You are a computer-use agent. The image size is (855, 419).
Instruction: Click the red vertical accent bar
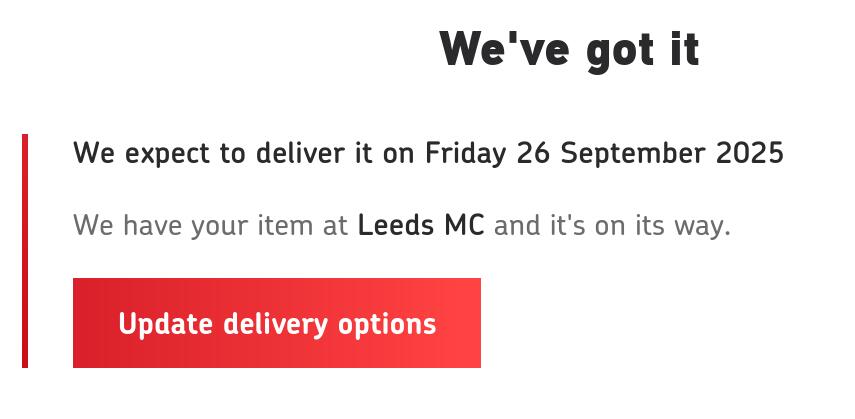tap(25, 250)
